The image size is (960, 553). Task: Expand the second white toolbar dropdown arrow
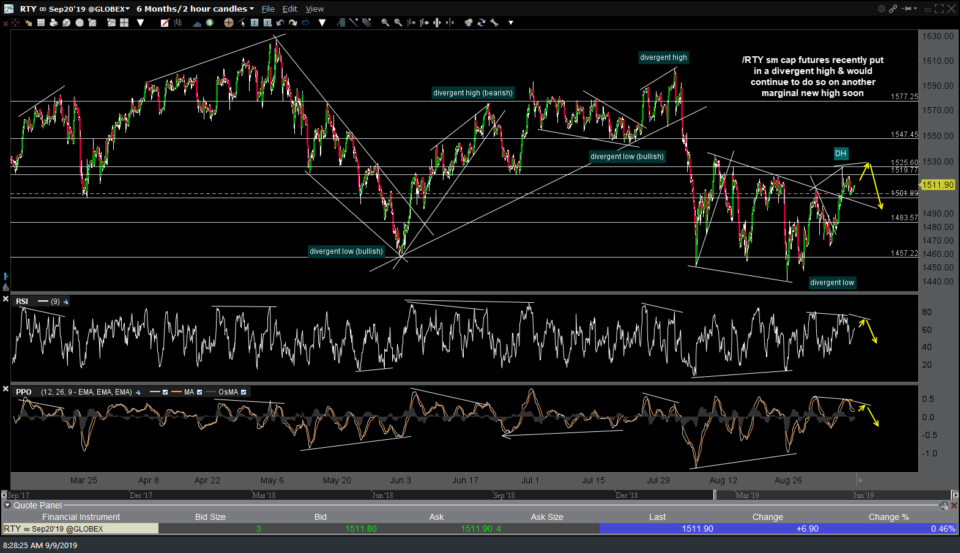322,23
